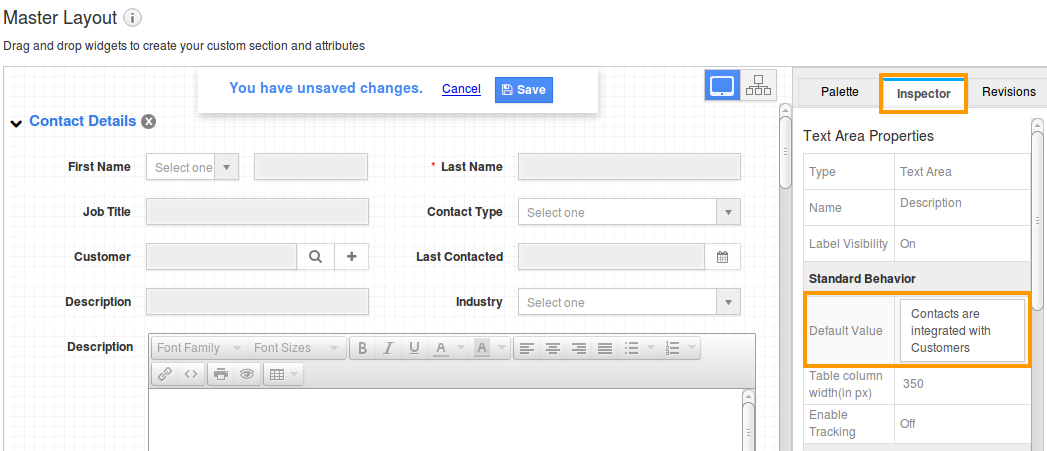Open source code view in editor

[191, 374]
